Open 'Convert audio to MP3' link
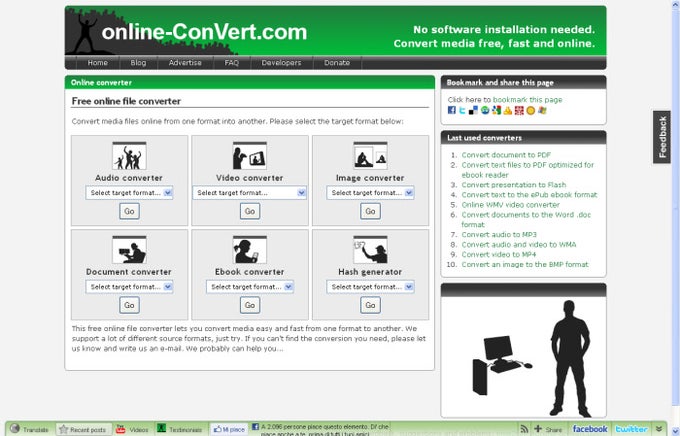The height and width of the screenshot is (436, 680). [x=499, y=235]
